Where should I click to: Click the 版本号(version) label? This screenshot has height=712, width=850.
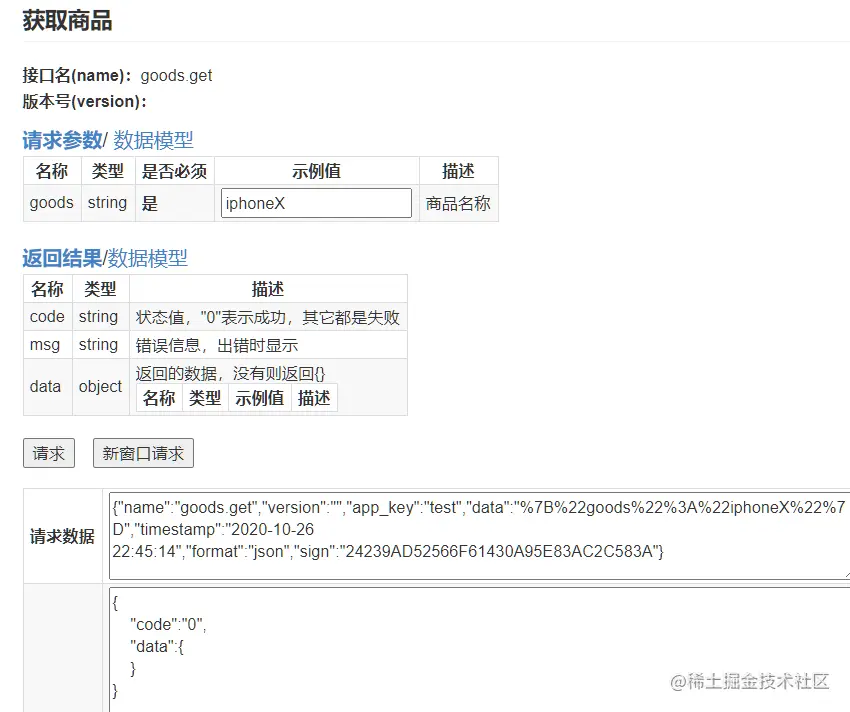[x=85, y=101]
